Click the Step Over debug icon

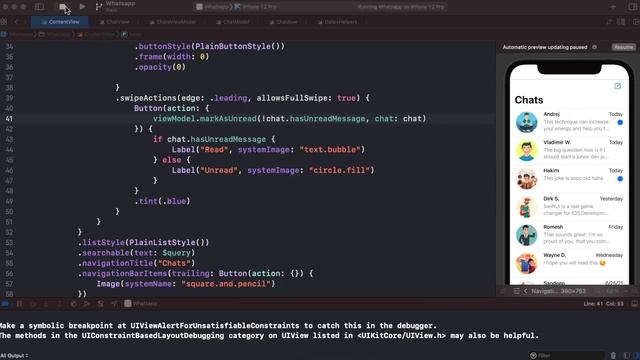pos(33,304)
